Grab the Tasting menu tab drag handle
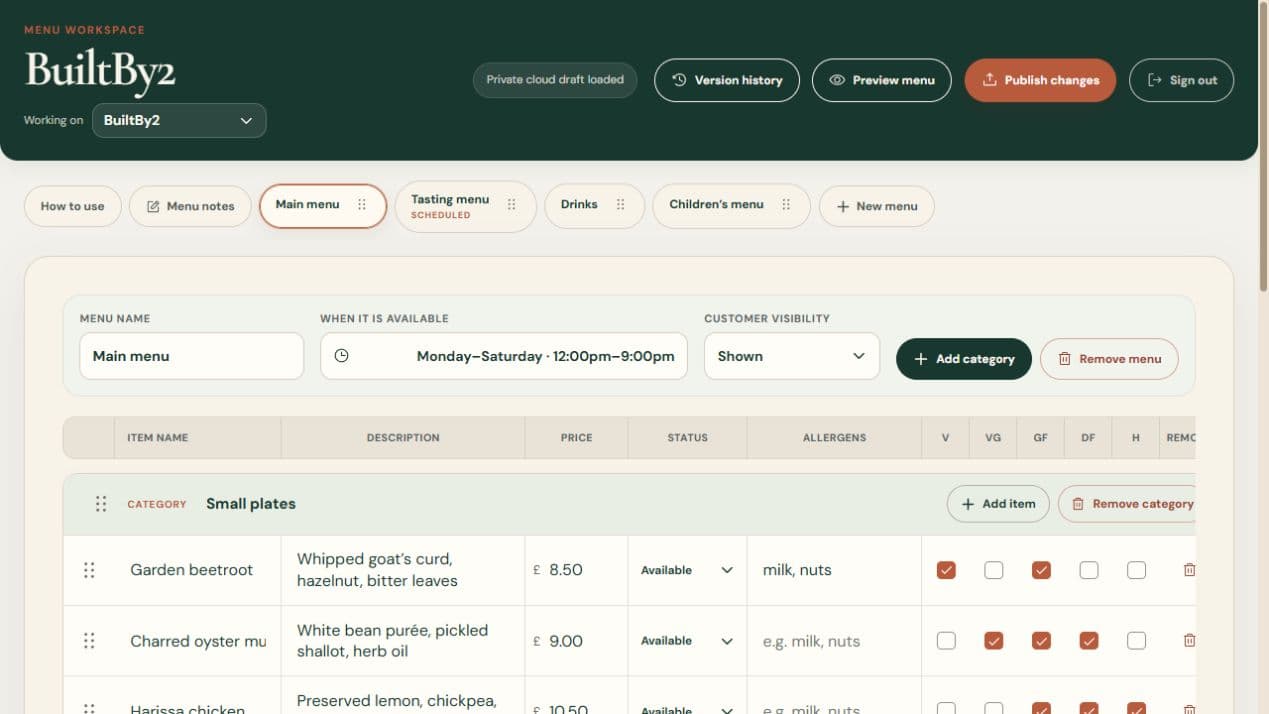This screenshot has height=714, width=1269. pos(511,204)
